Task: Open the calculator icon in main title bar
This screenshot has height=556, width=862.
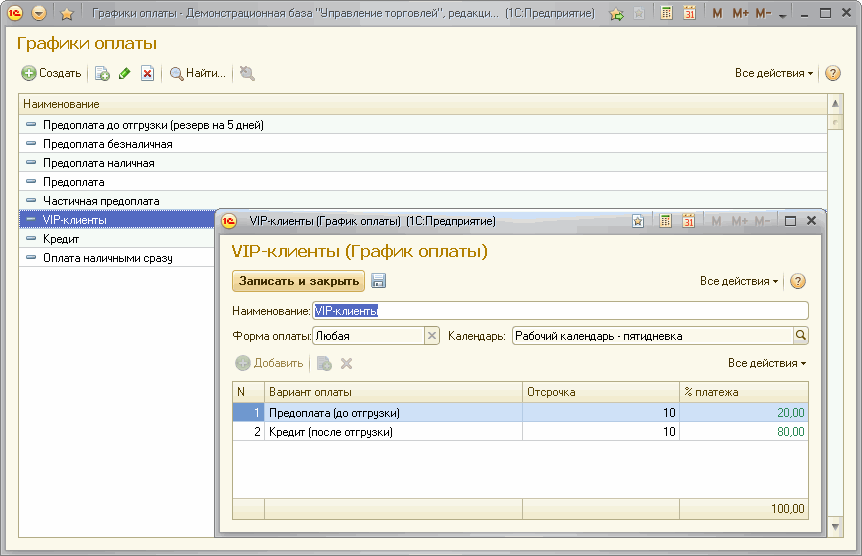Action: pyautogui.click(x=666, y=14)
